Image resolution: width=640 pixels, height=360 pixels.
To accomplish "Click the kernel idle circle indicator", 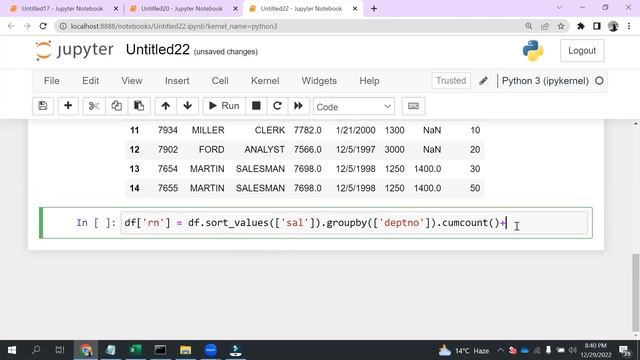I will (x=599, y=81).
